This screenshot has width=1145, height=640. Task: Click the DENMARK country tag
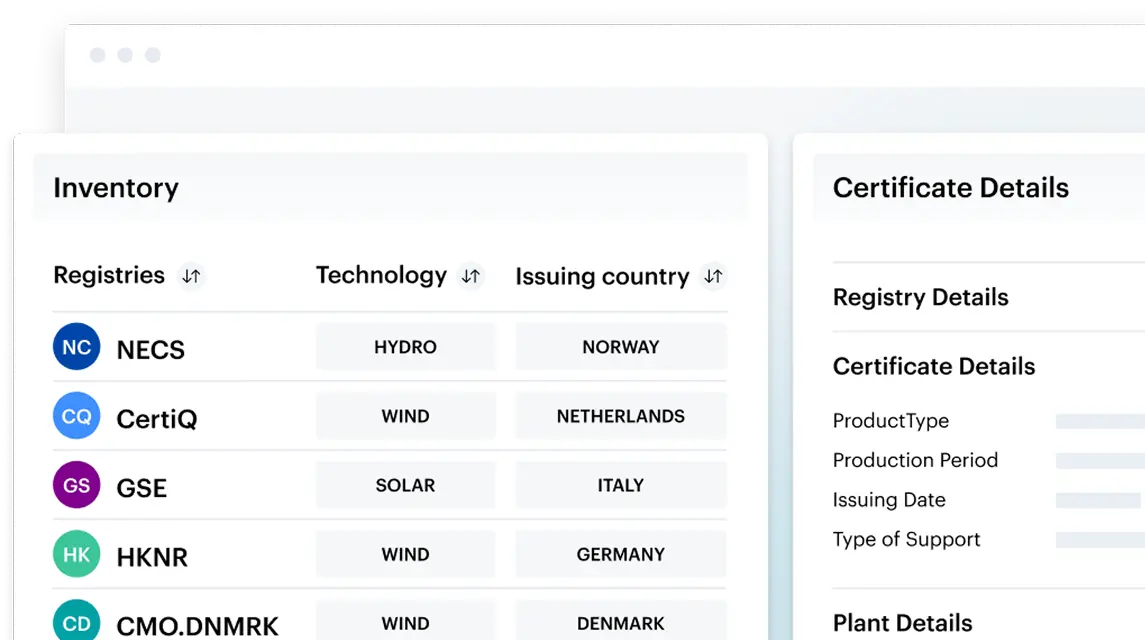tap(621, 621)
